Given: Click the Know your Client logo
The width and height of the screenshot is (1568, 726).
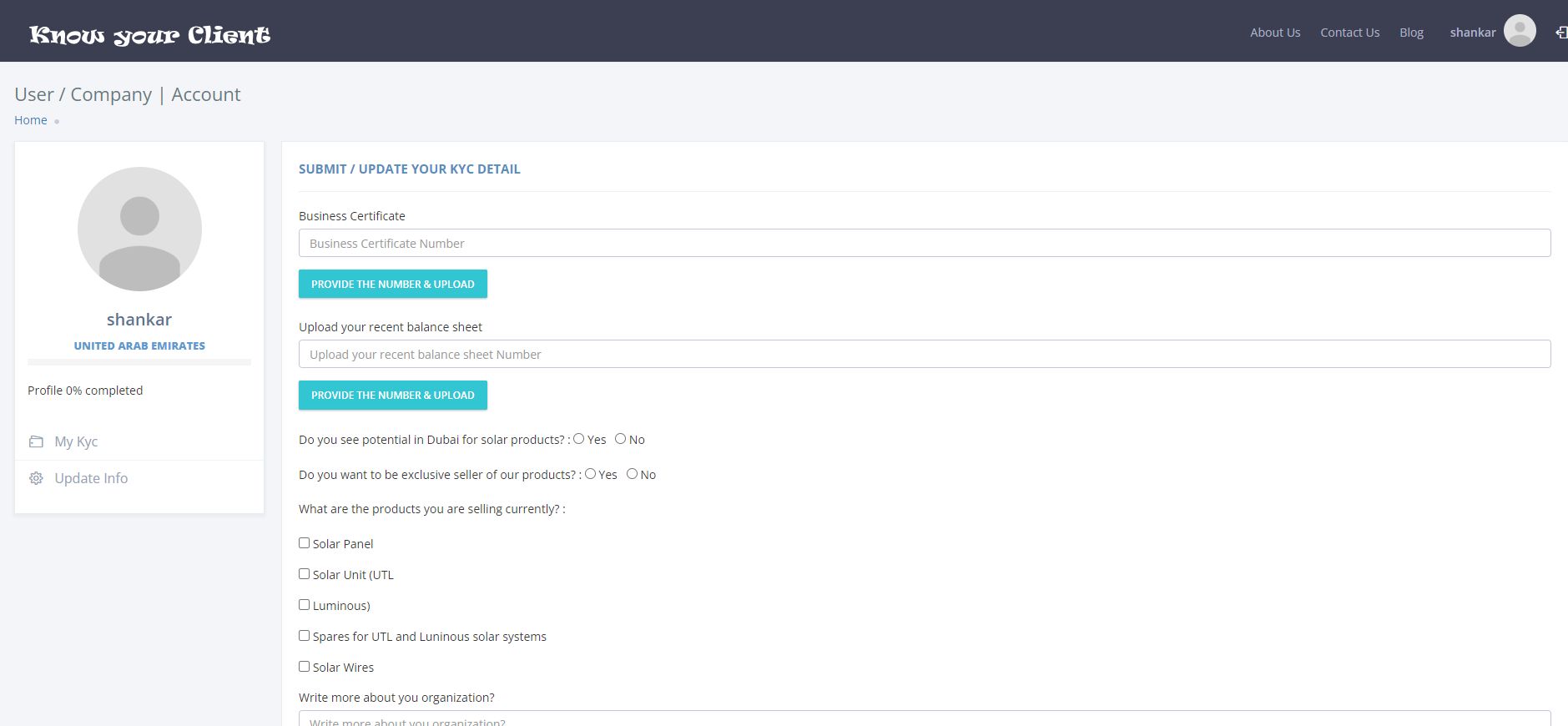Looking at the screenshot, I should [x=150, y=34].
